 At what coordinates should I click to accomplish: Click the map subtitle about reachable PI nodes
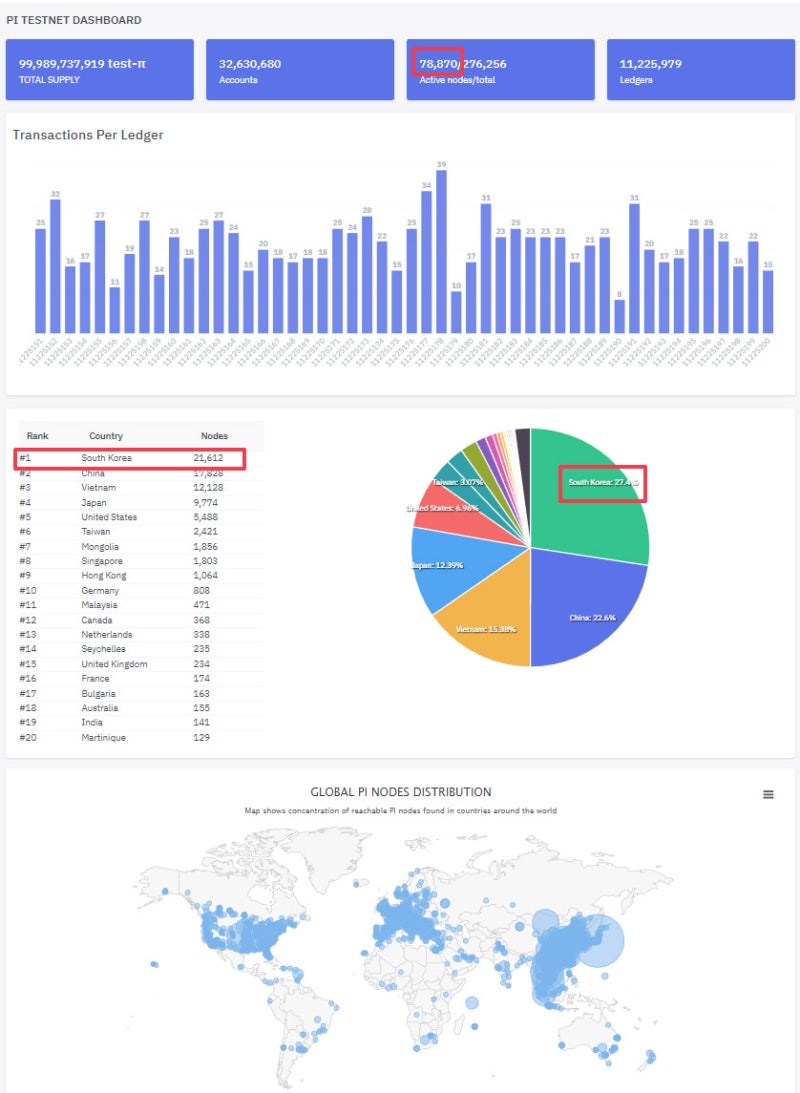(401, 811)
